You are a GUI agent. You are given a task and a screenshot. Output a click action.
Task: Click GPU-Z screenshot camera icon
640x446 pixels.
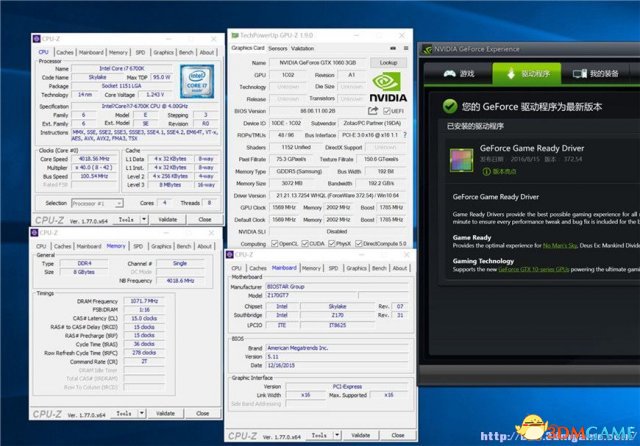point(393,48)
